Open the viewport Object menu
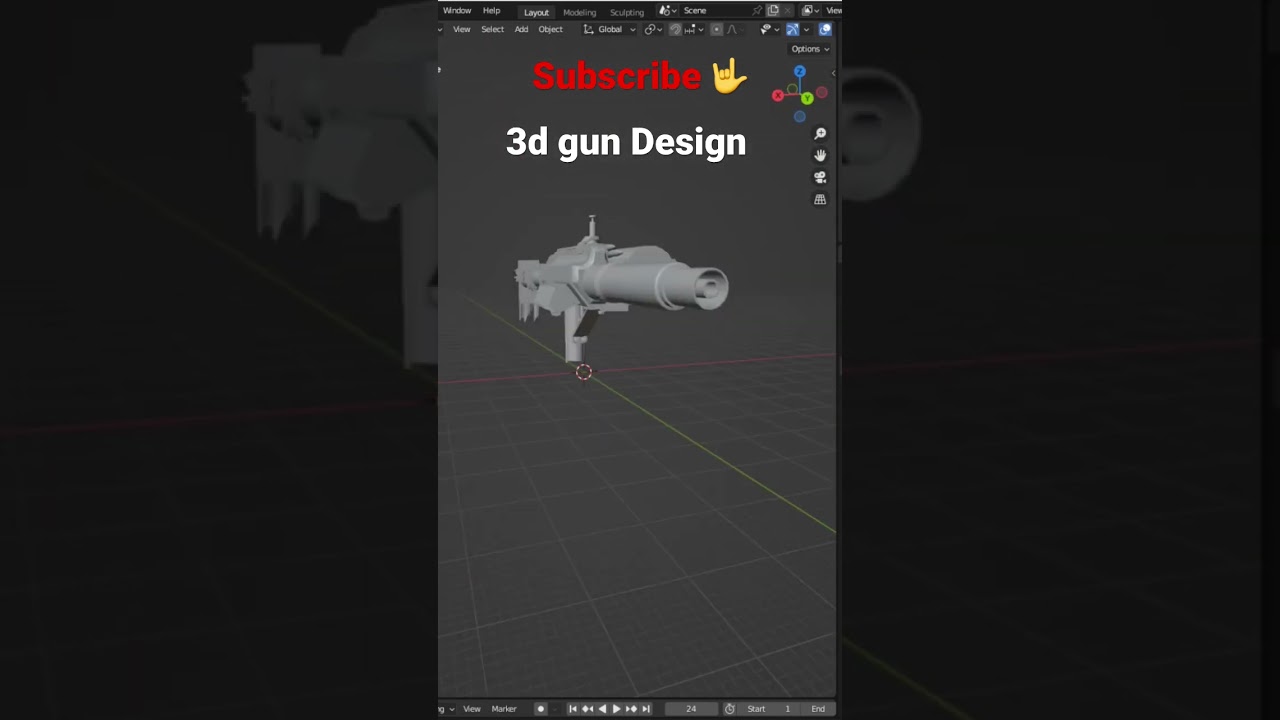The height and width of the screenshot is (720, 1280). (551, 29)
